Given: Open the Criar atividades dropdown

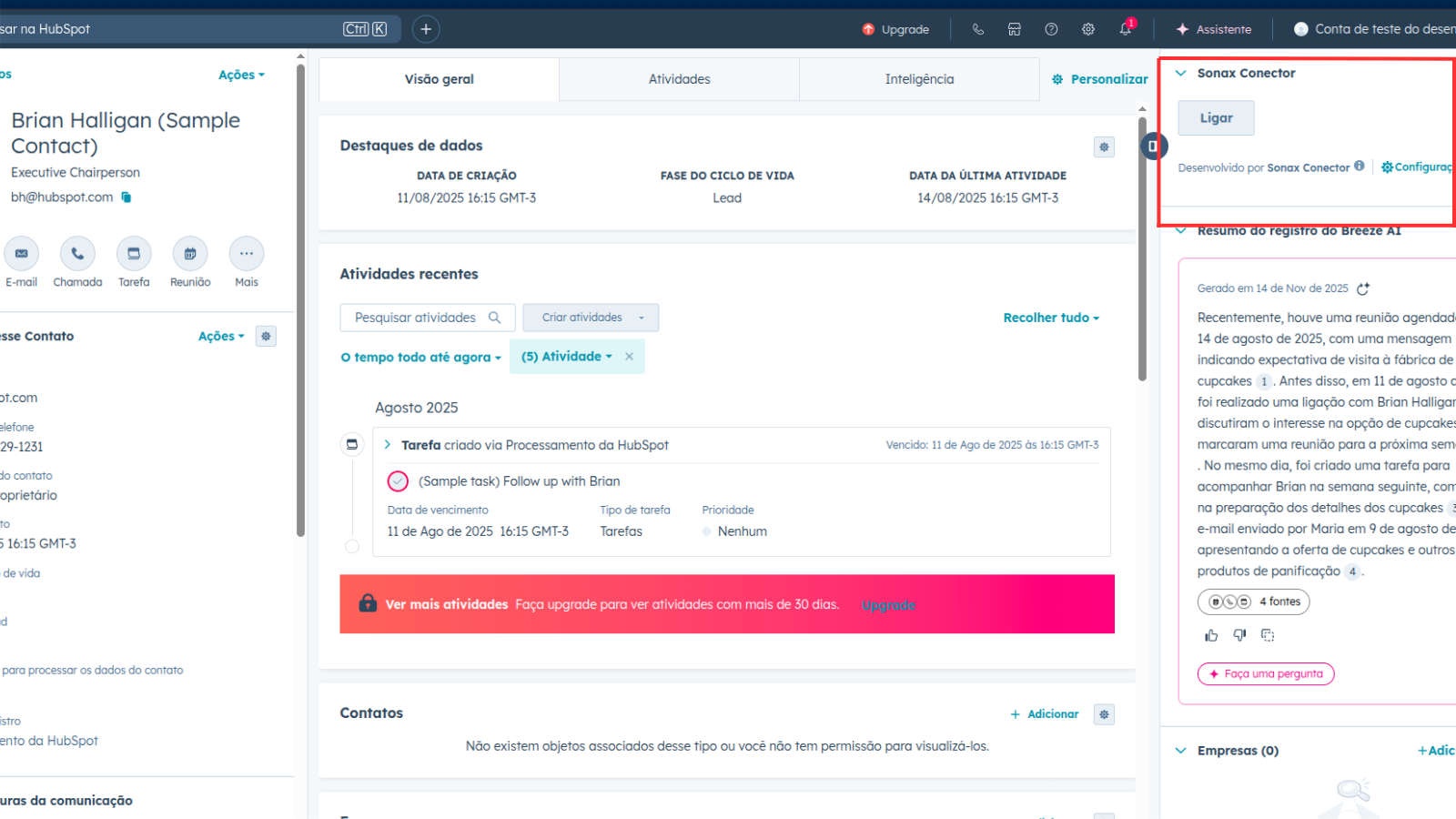Looking at the screenshot, I should [591, 318].
